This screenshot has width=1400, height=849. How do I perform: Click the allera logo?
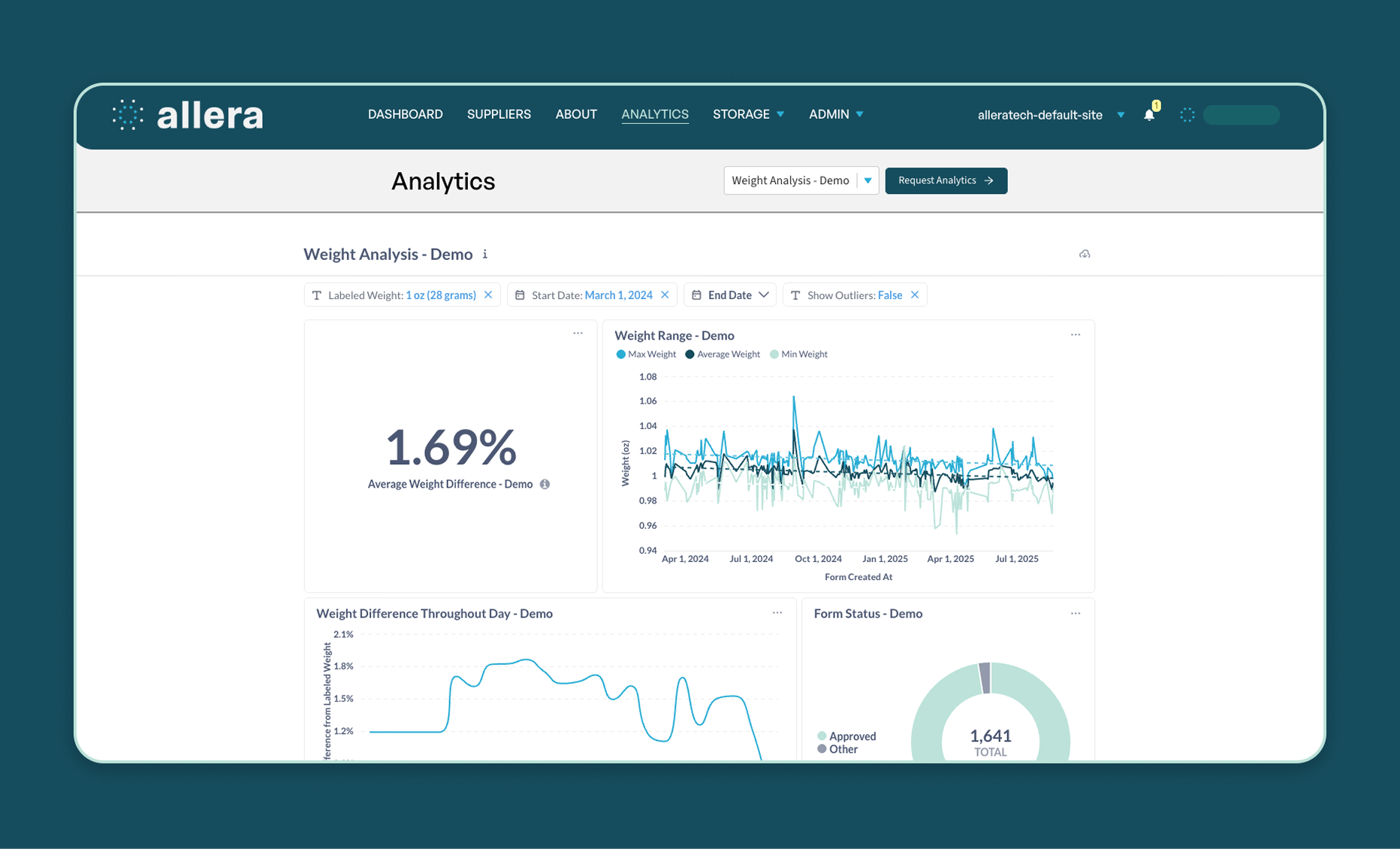188,115
